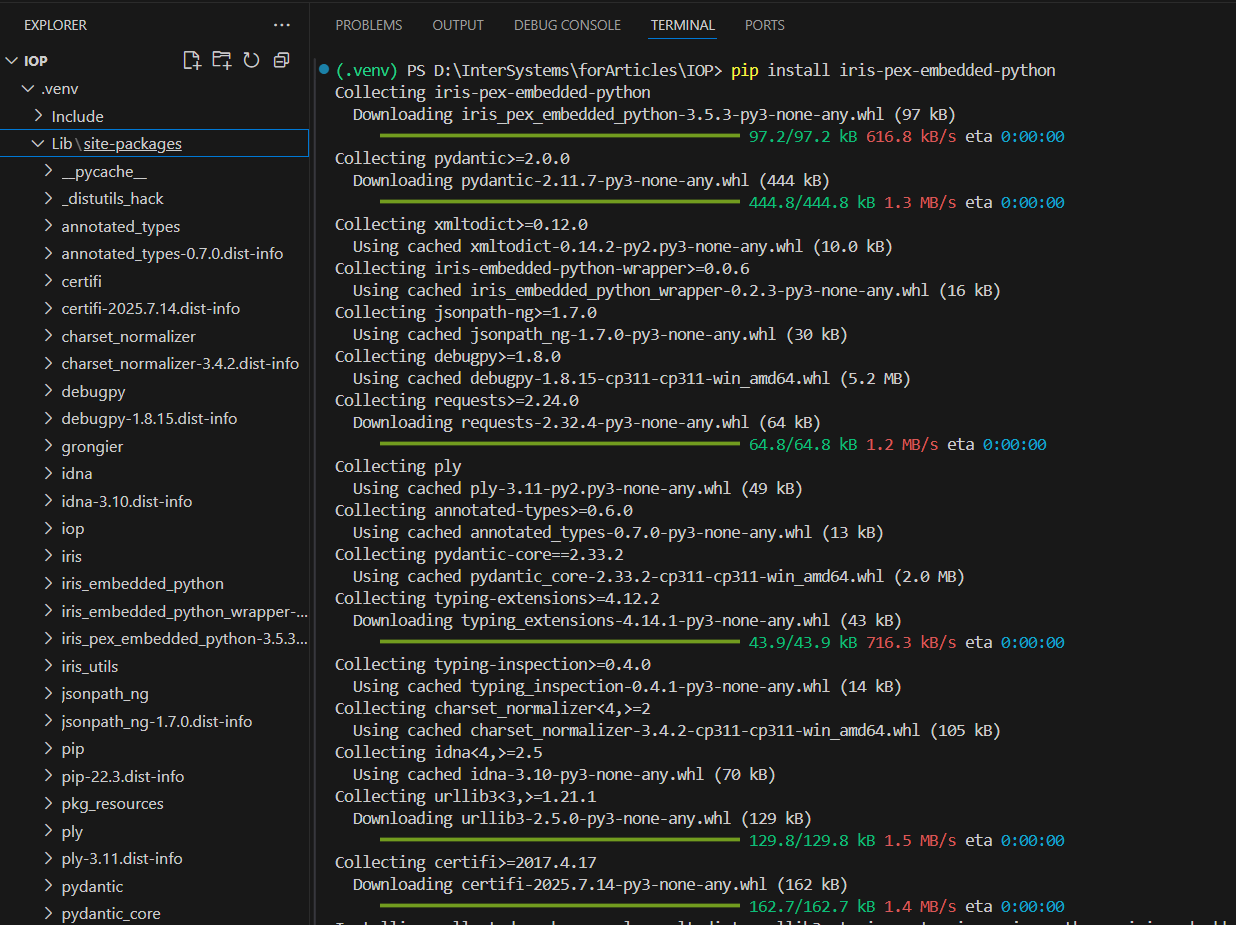
Task: Click the New File icon in Explorer
Action: tap(192, 60)
